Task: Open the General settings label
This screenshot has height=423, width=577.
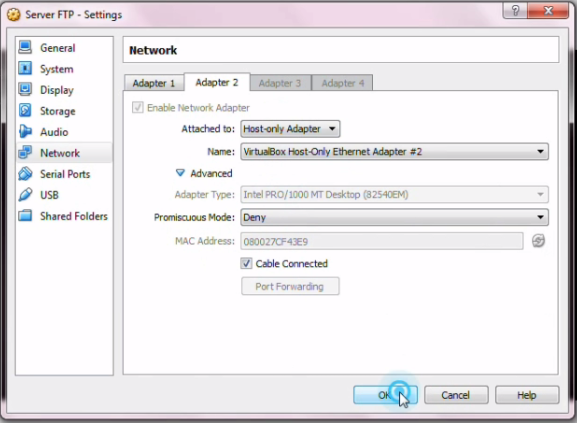Action: point(57,48)
